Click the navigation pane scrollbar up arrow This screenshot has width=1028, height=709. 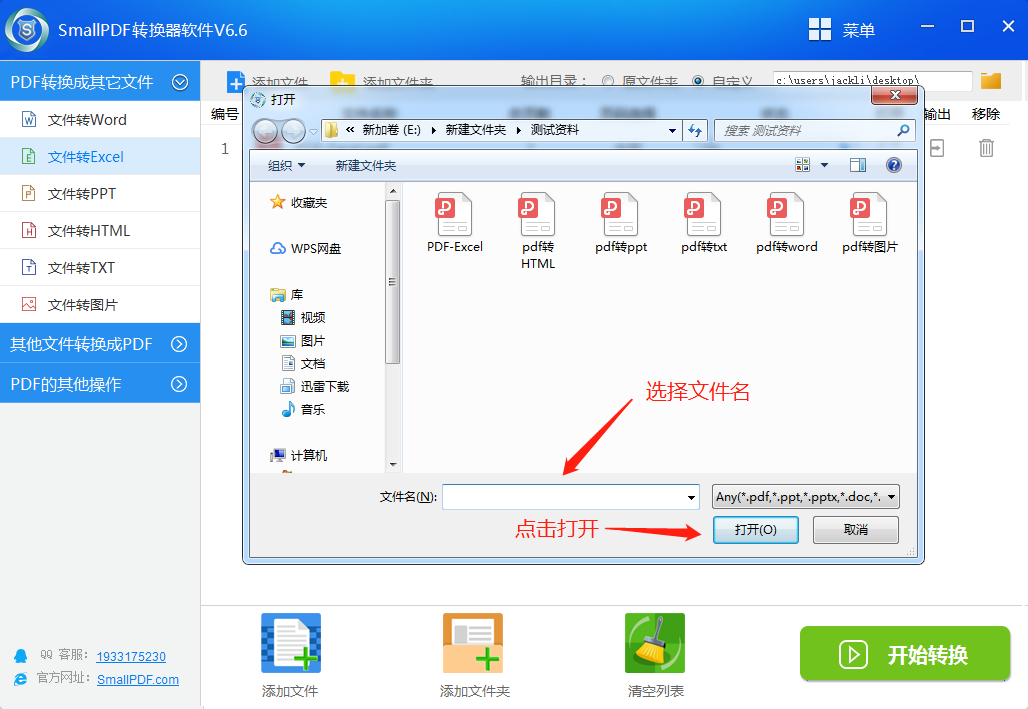click(x=393, y=191)
